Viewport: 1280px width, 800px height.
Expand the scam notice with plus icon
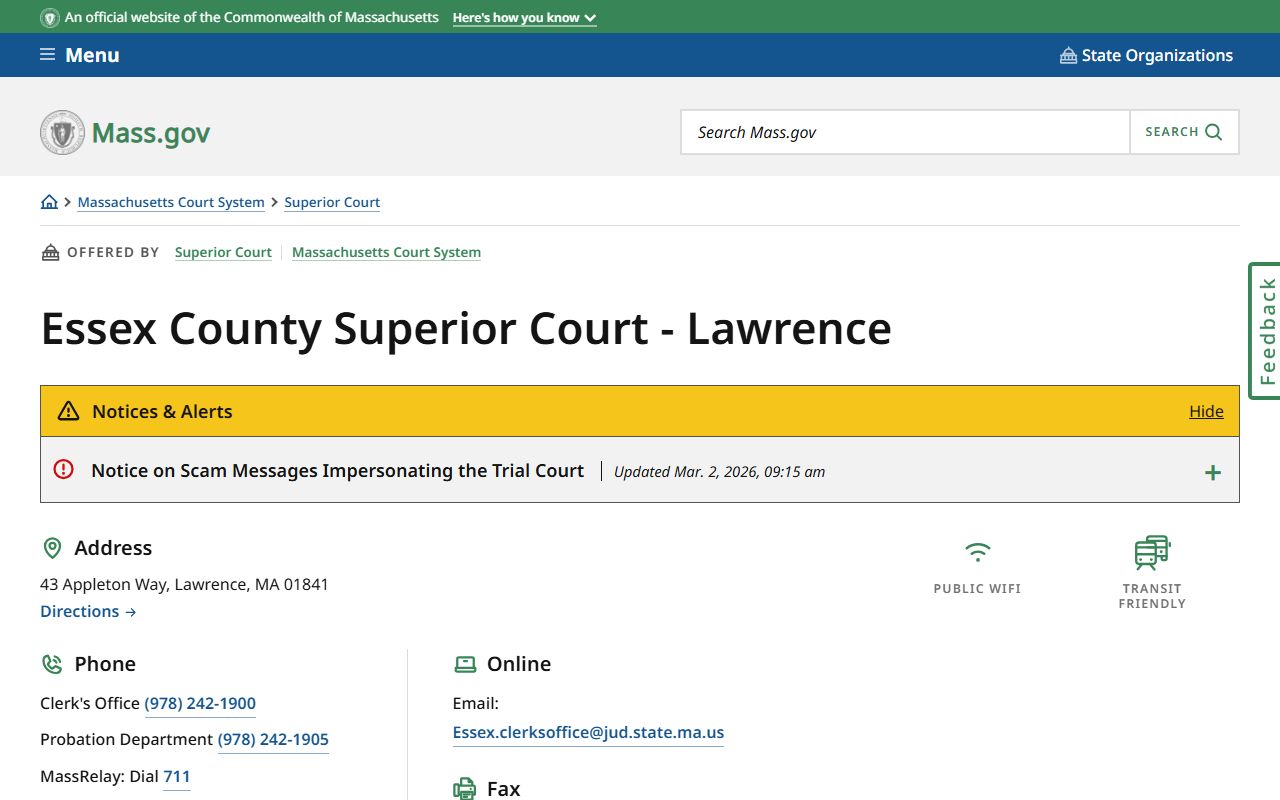tap(1213, 472)
